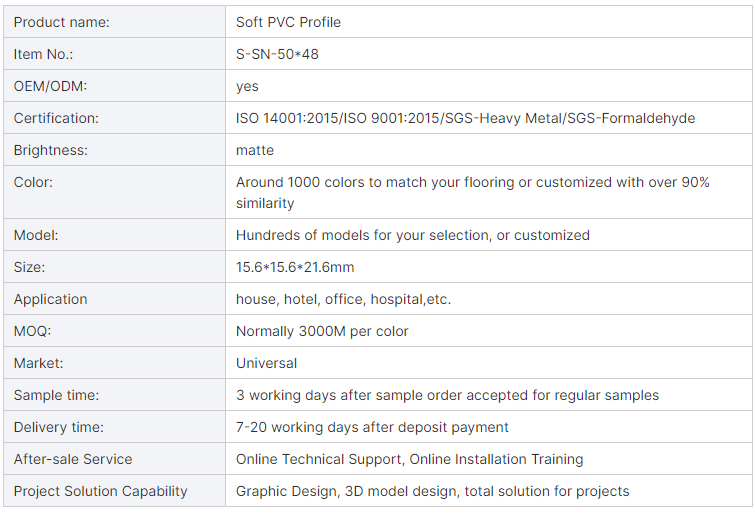Click the 'After-sale Service' label cell
Screen dimensions: 756x514
click(x=73, y=459)
